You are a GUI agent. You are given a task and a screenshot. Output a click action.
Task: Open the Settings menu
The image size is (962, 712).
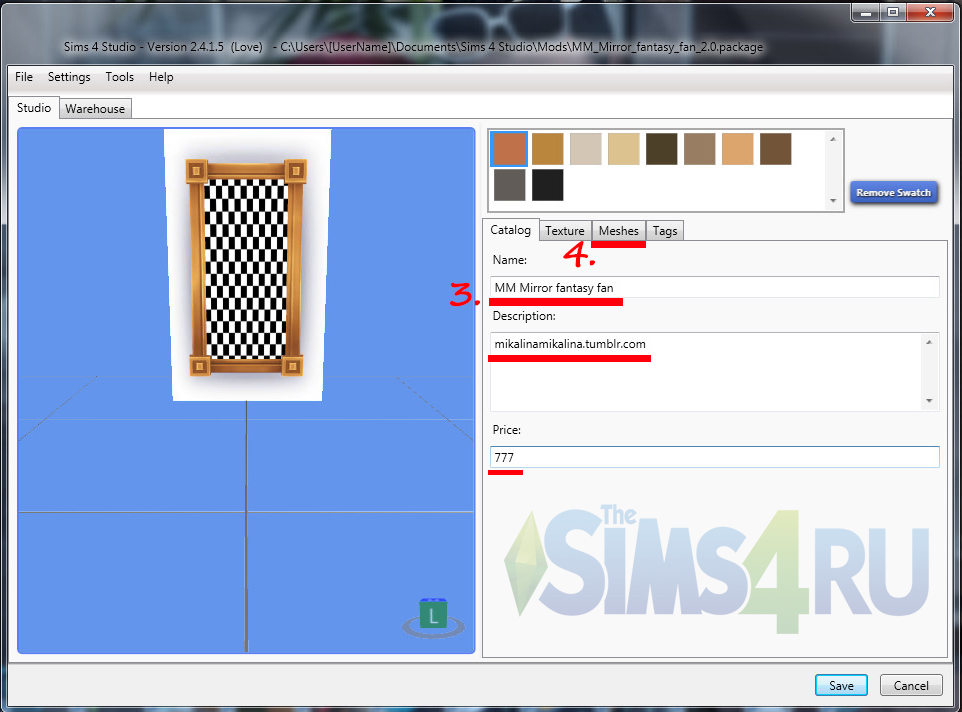click(69, 77)
